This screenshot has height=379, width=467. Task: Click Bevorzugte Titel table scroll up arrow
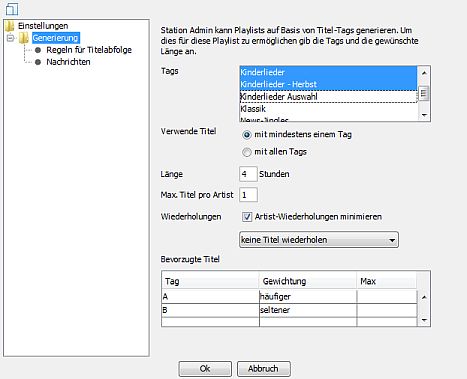(424, 297)
